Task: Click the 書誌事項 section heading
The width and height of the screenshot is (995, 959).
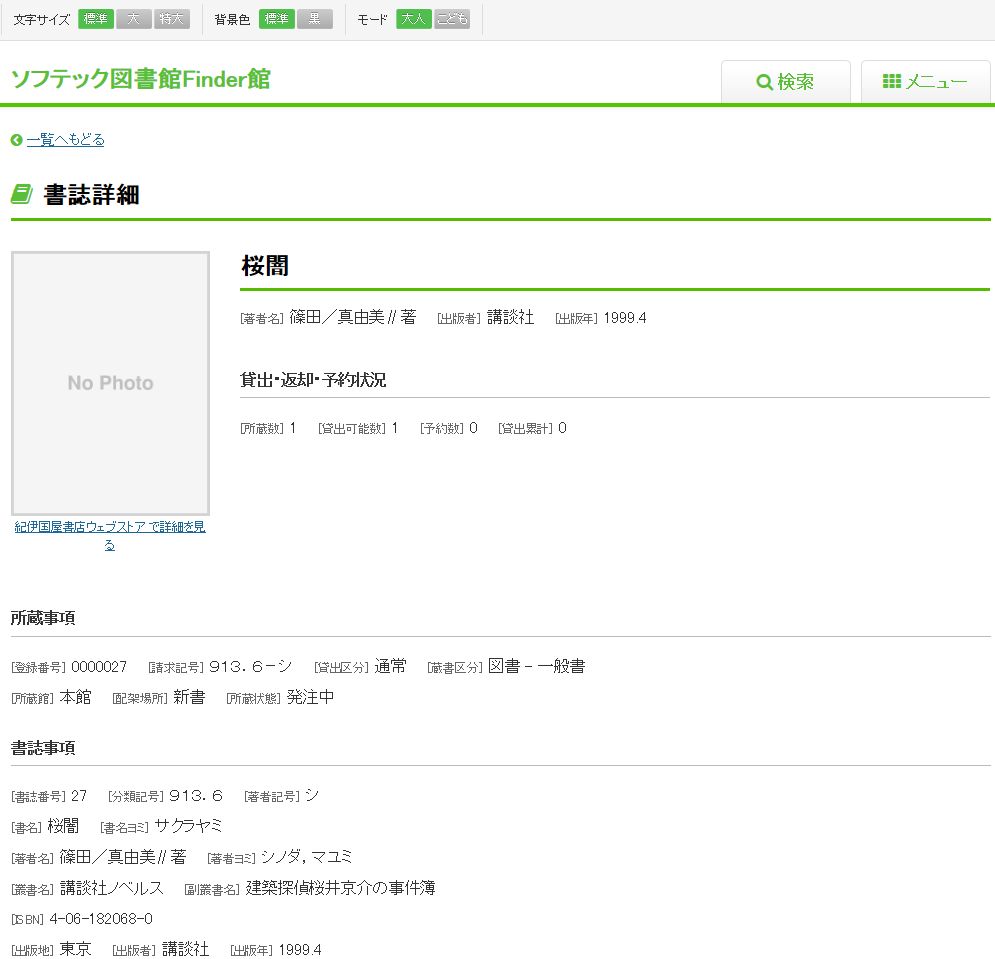Action: point(43,748)
